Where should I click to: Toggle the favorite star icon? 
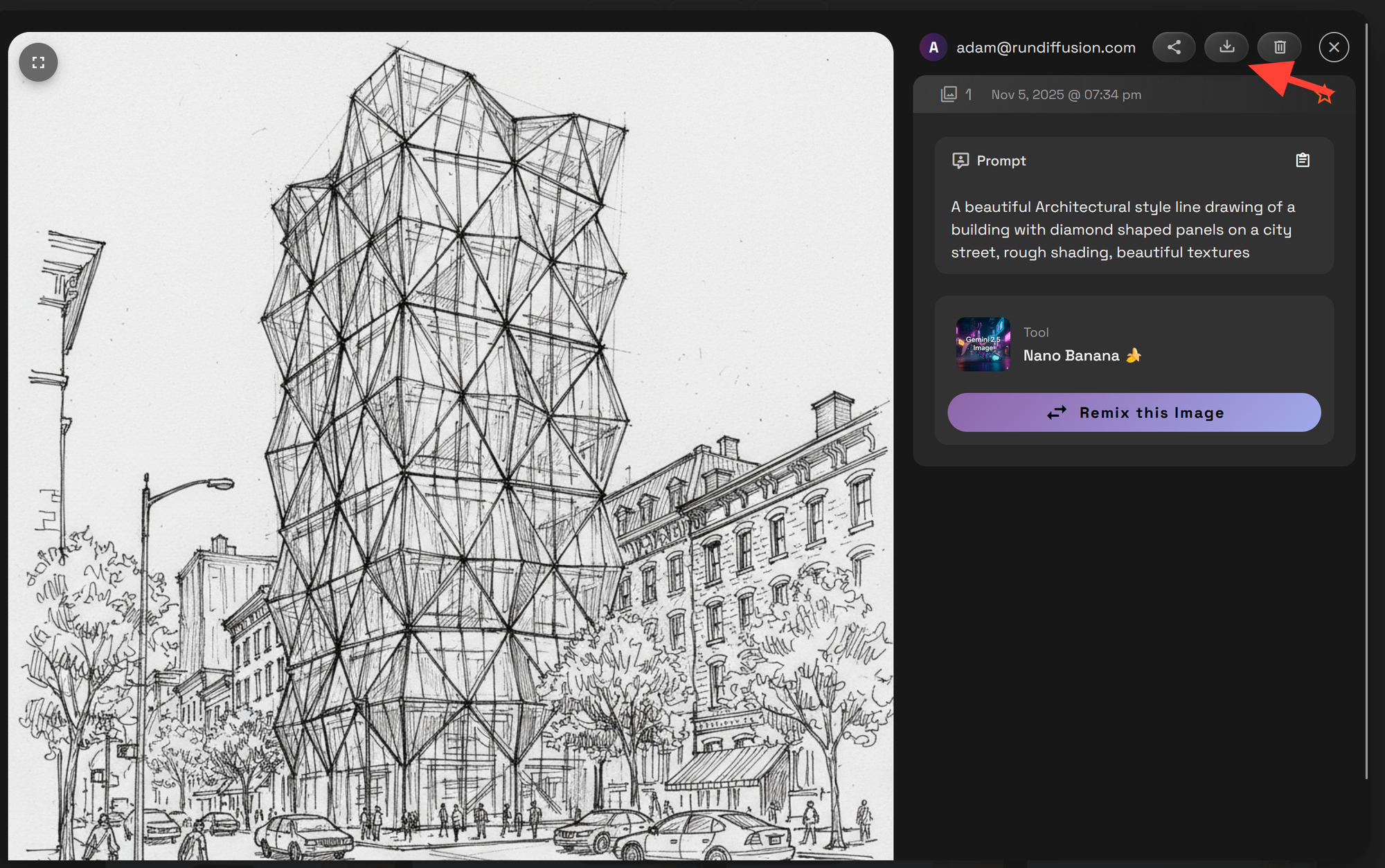(x=1325, y=96)
